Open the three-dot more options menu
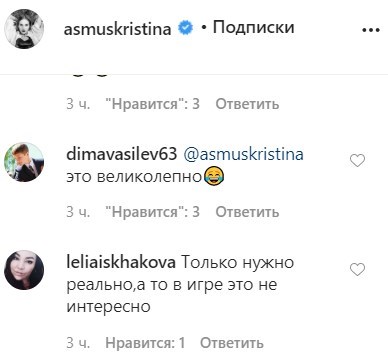The width and height of the screenshot is (388, 363). pyautogui.click(x=371, y=30)
